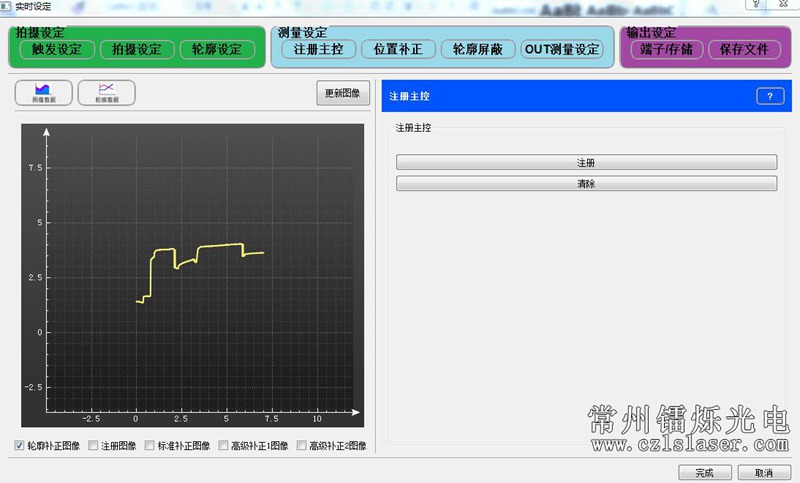Check the 高级补正1图像 option

(224, 446)
